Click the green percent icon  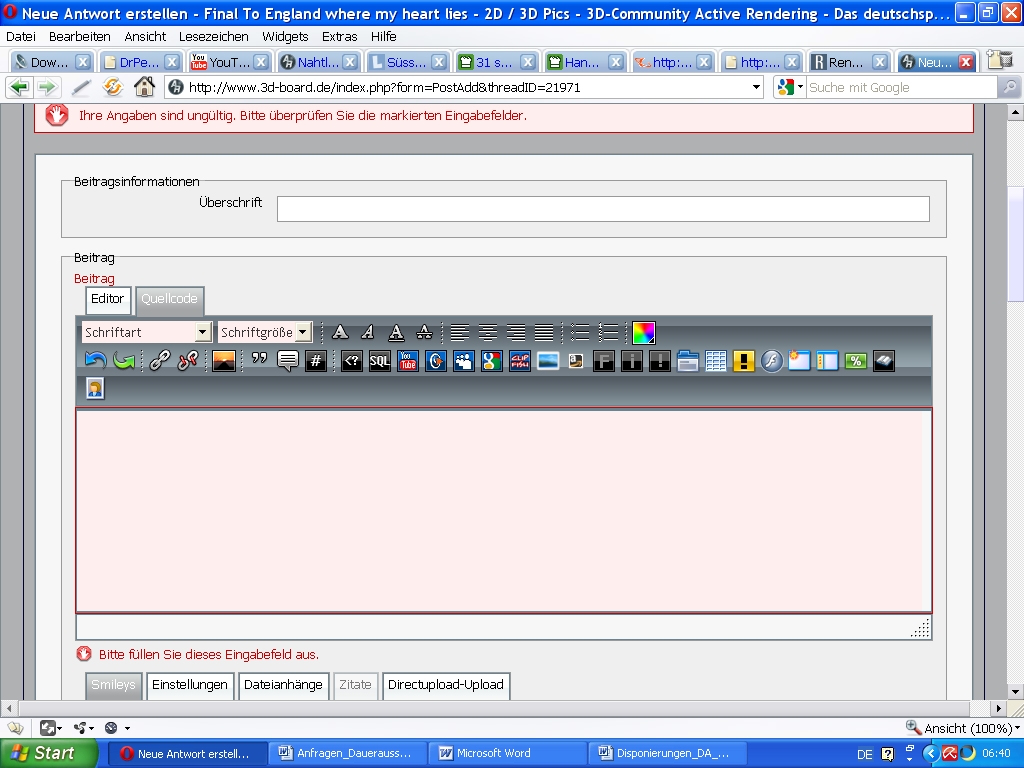(x=856, y=360)
